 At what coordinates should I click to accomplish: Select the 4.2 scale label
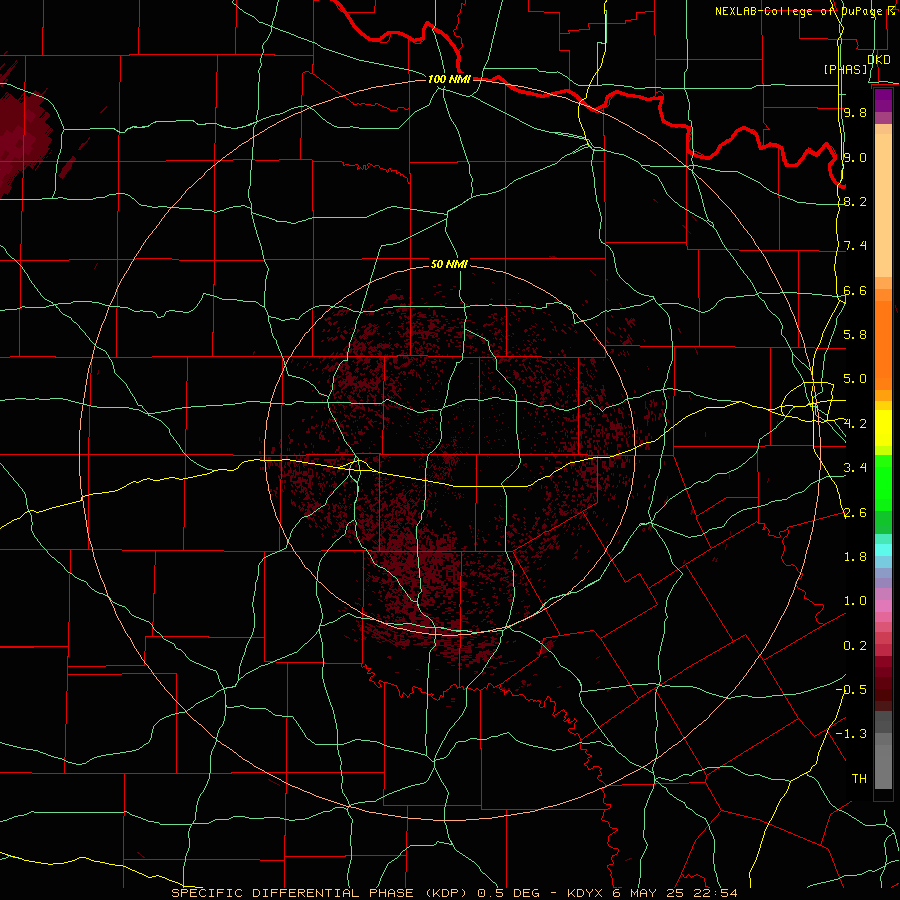click(x=855, y=424)
